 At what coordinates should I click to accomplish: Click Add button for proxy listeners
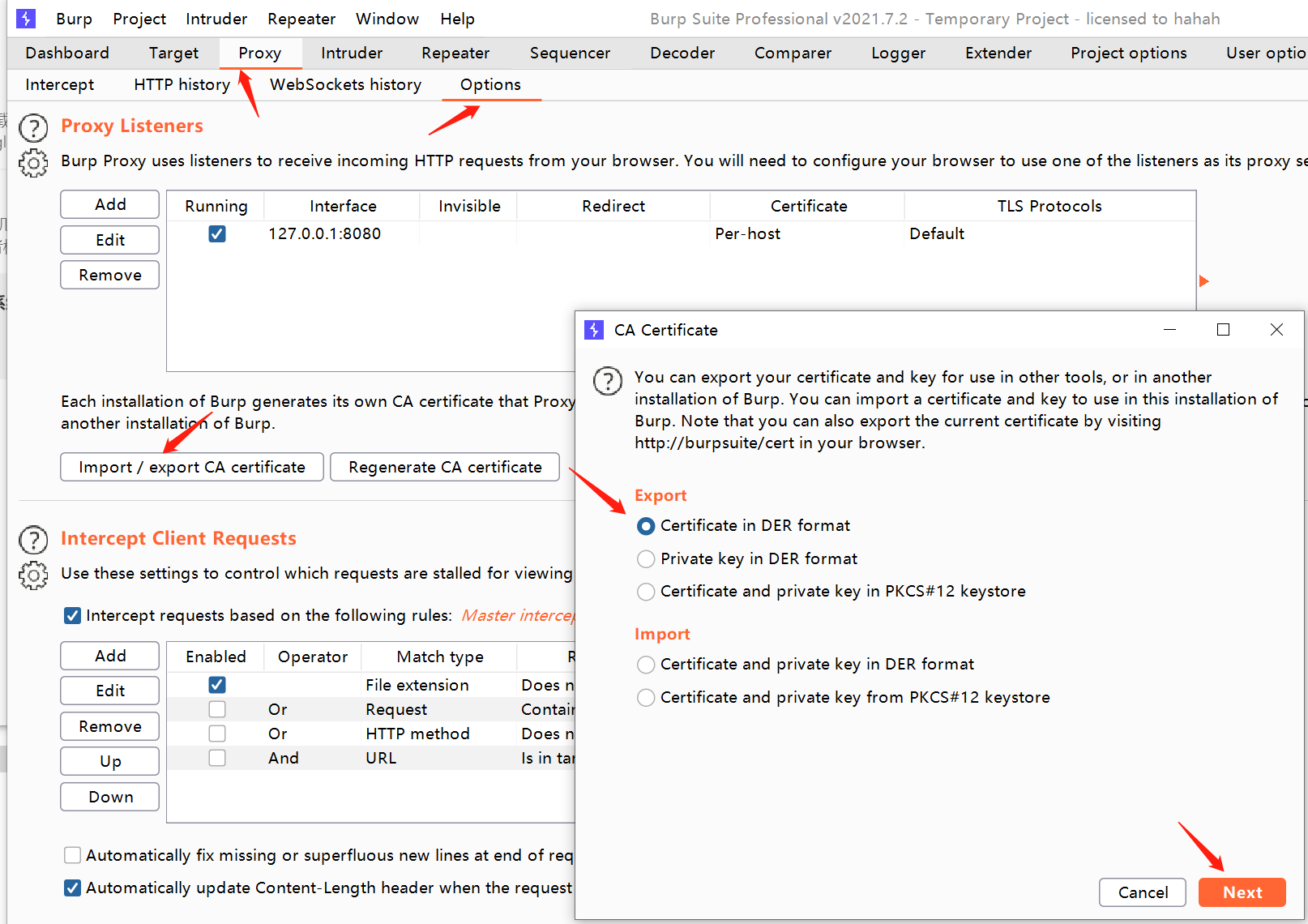pyautogui.click(x=109, y=204)
